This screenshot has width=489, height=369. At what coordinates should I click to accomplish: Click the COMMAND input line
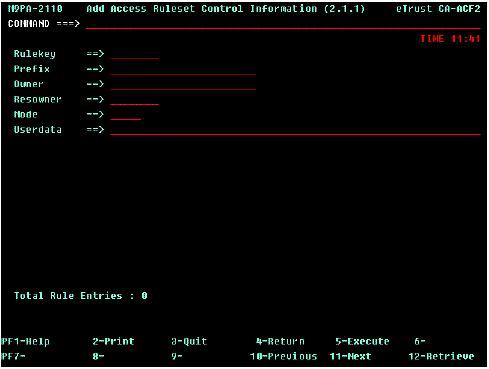tap(283, 24)
